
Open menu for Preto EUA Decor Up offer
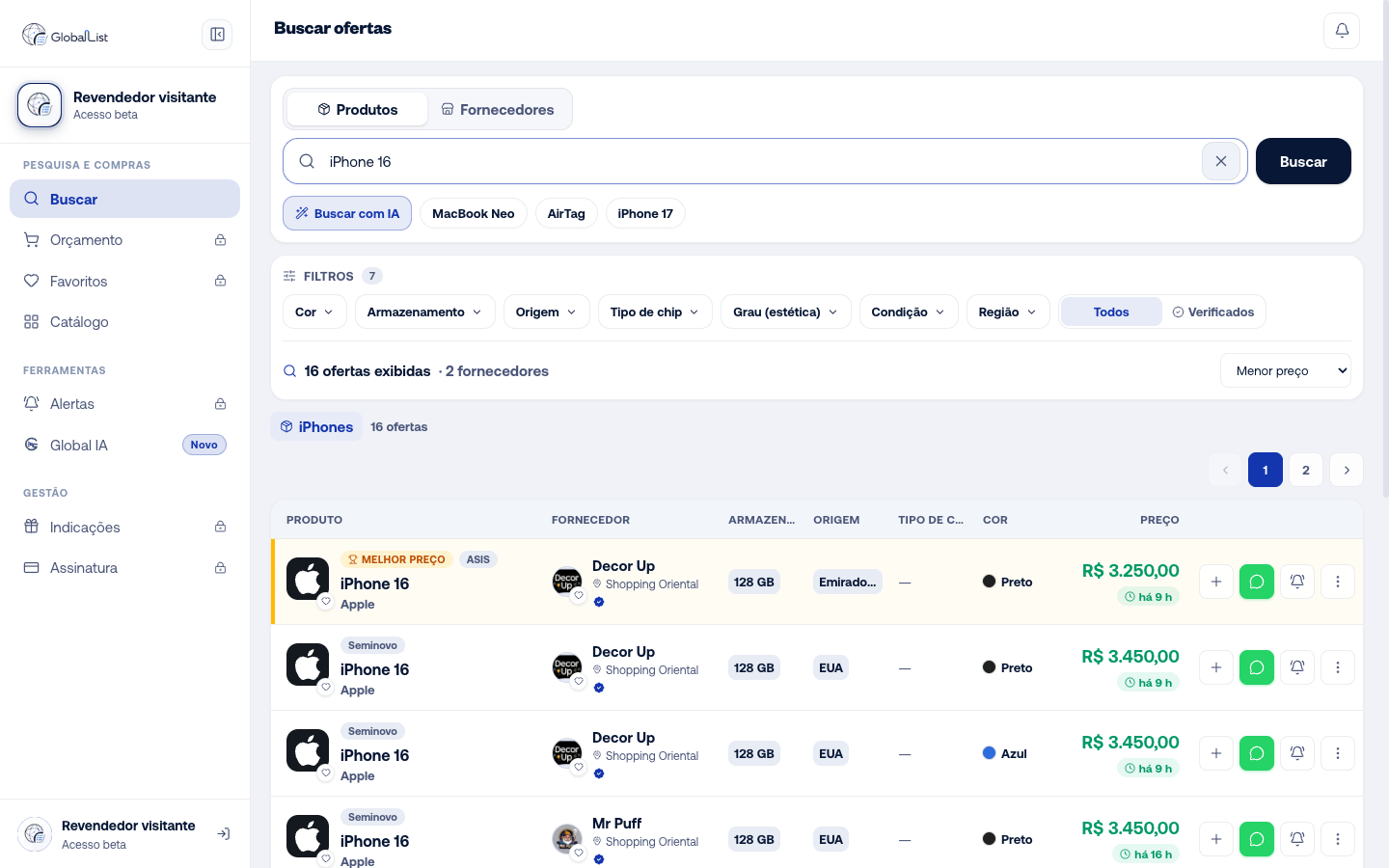click(x=1338, y=667)
